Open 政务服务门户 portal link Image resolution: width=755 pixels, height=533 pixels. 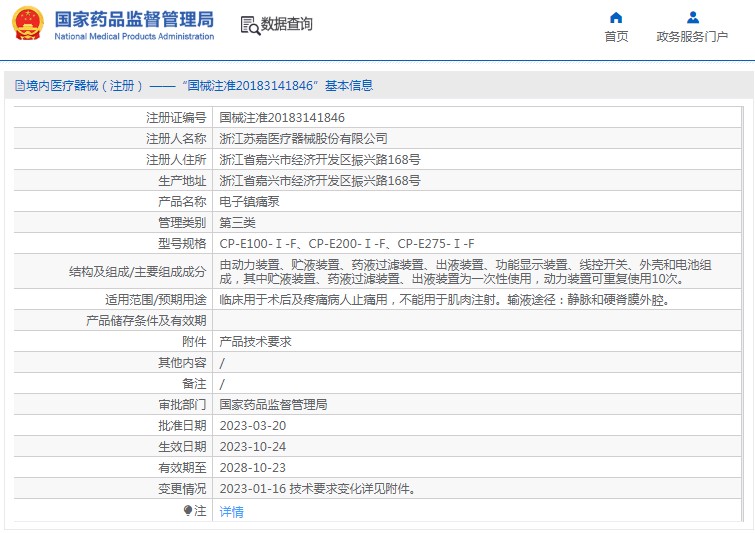tap(692, 37)
